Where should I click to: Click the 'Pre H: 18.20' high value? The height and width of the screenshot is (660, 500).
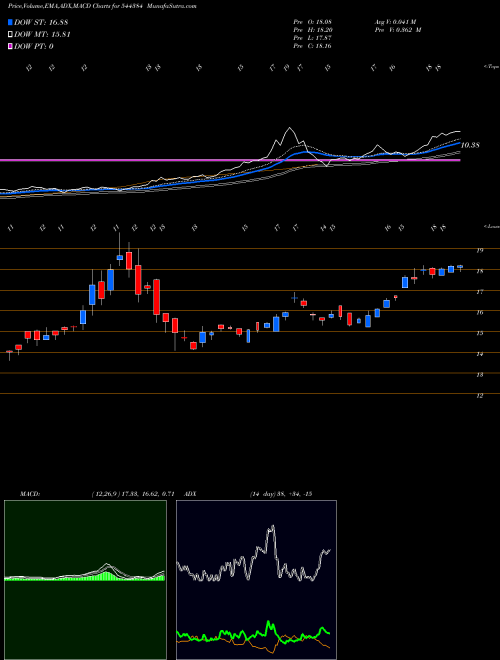pos(313,30)
